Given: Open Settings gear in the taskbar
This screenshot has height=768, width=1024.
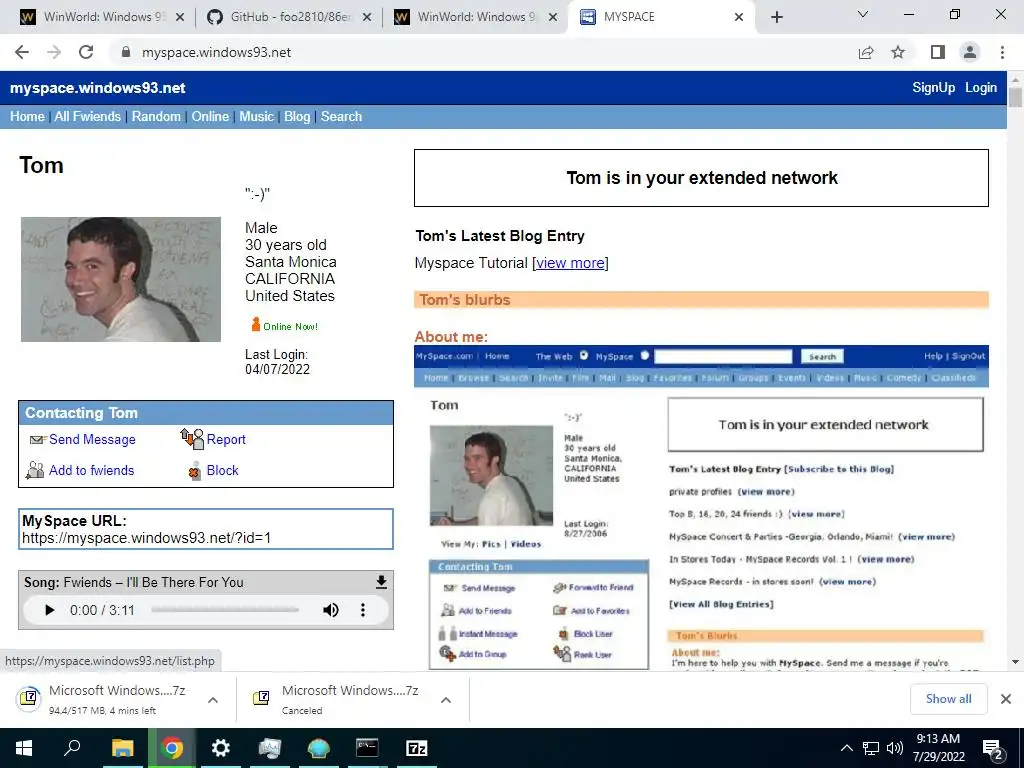Looking at the screenshot, I should tap(221, 748).
